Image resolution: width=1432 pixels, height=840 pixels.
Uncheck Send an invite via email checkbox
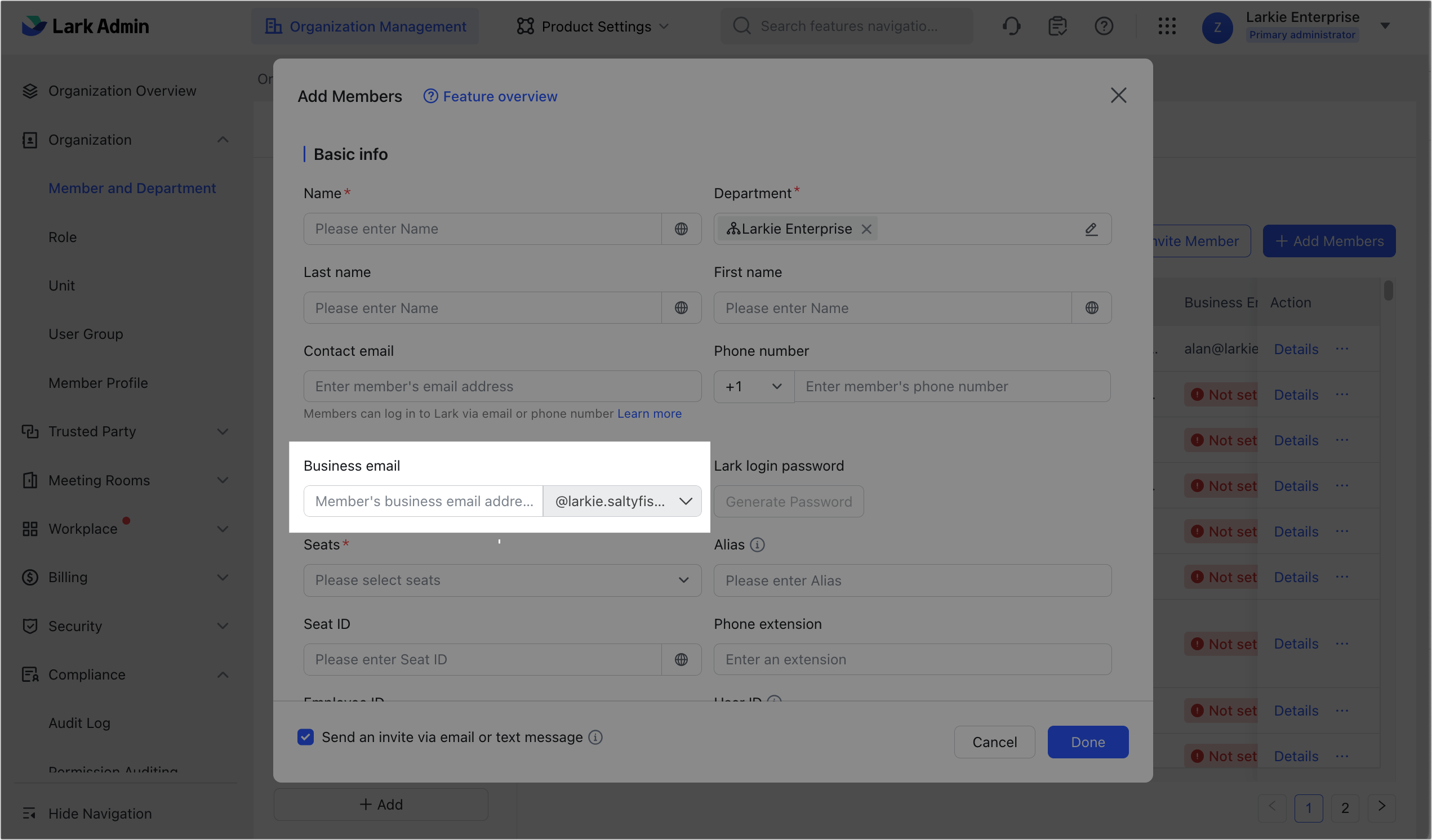click(x=306, y=737)
